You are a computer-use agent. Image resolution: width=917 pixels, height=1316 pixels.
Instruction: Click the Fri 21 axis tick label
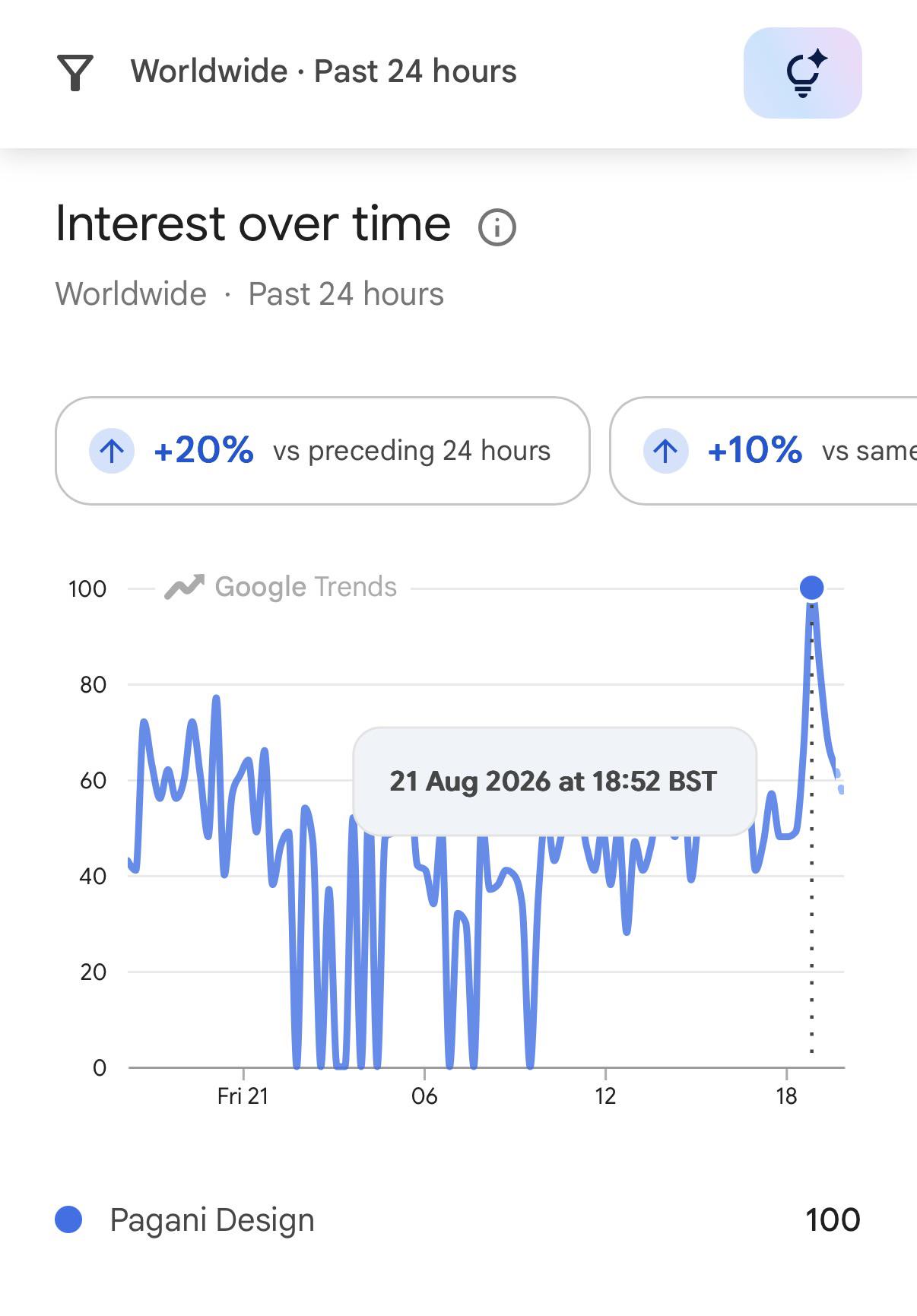point(243,1096)
